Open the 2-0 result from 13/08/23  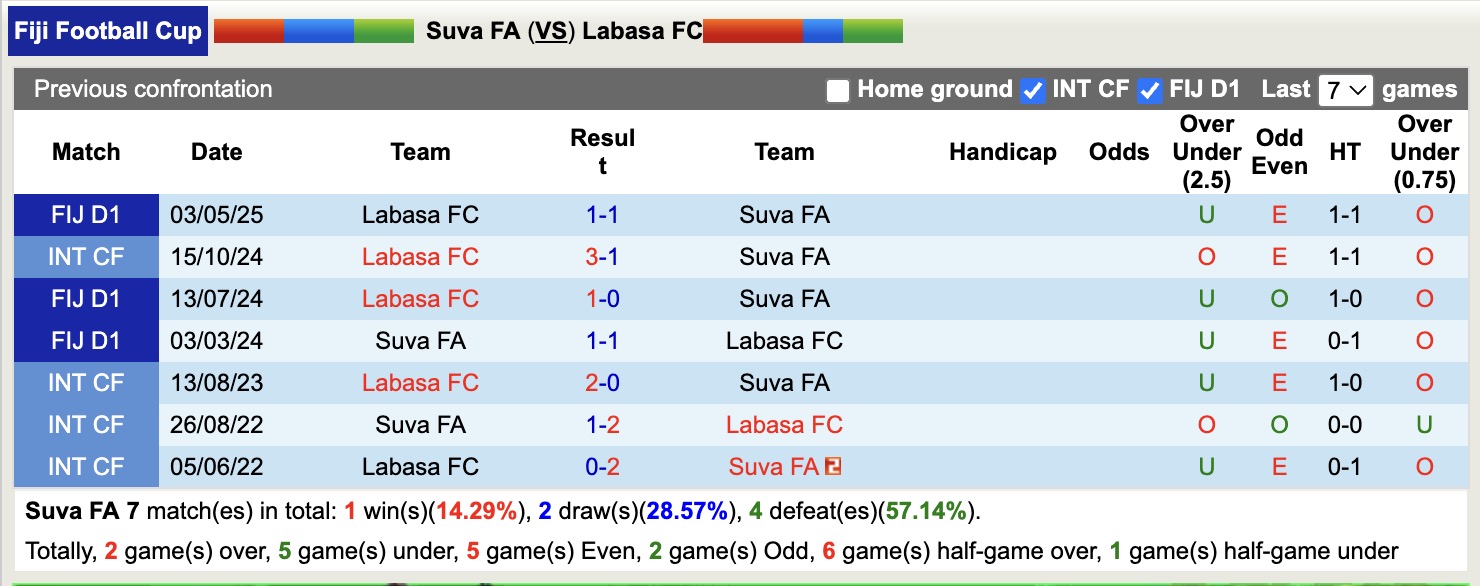602,383
